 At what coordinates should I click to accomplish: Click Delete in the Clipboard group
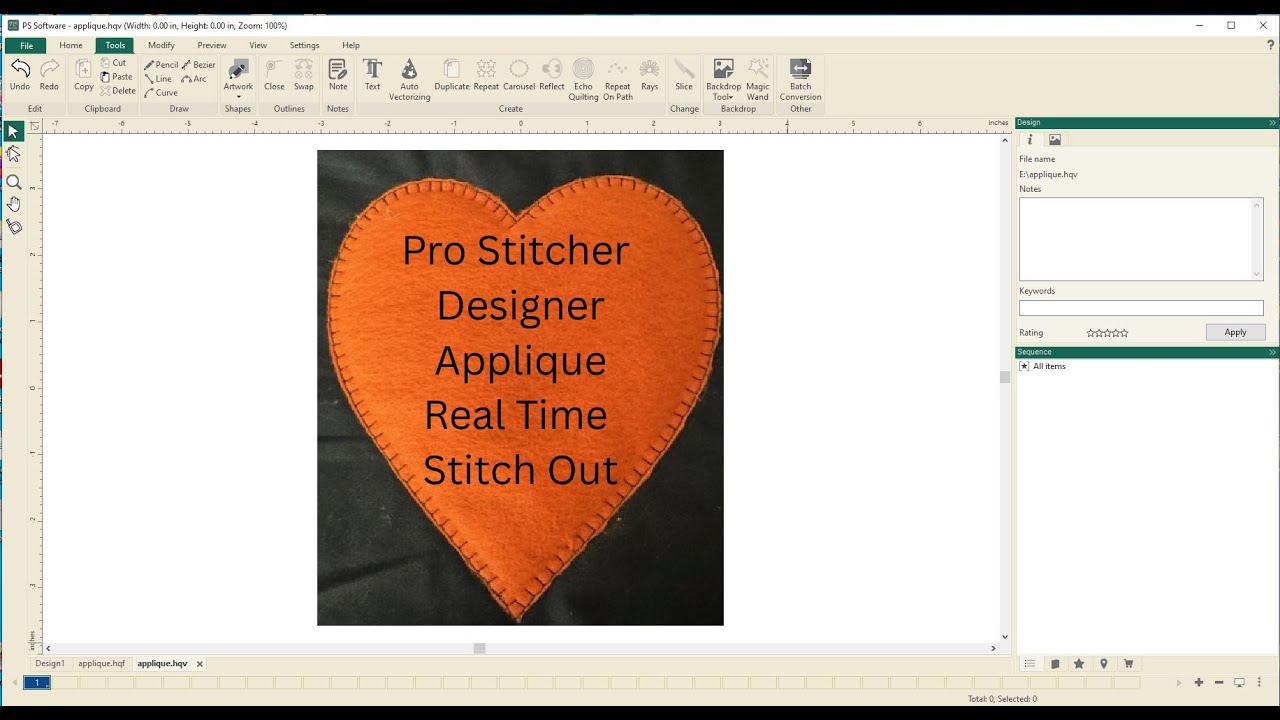tap(118, 91)
